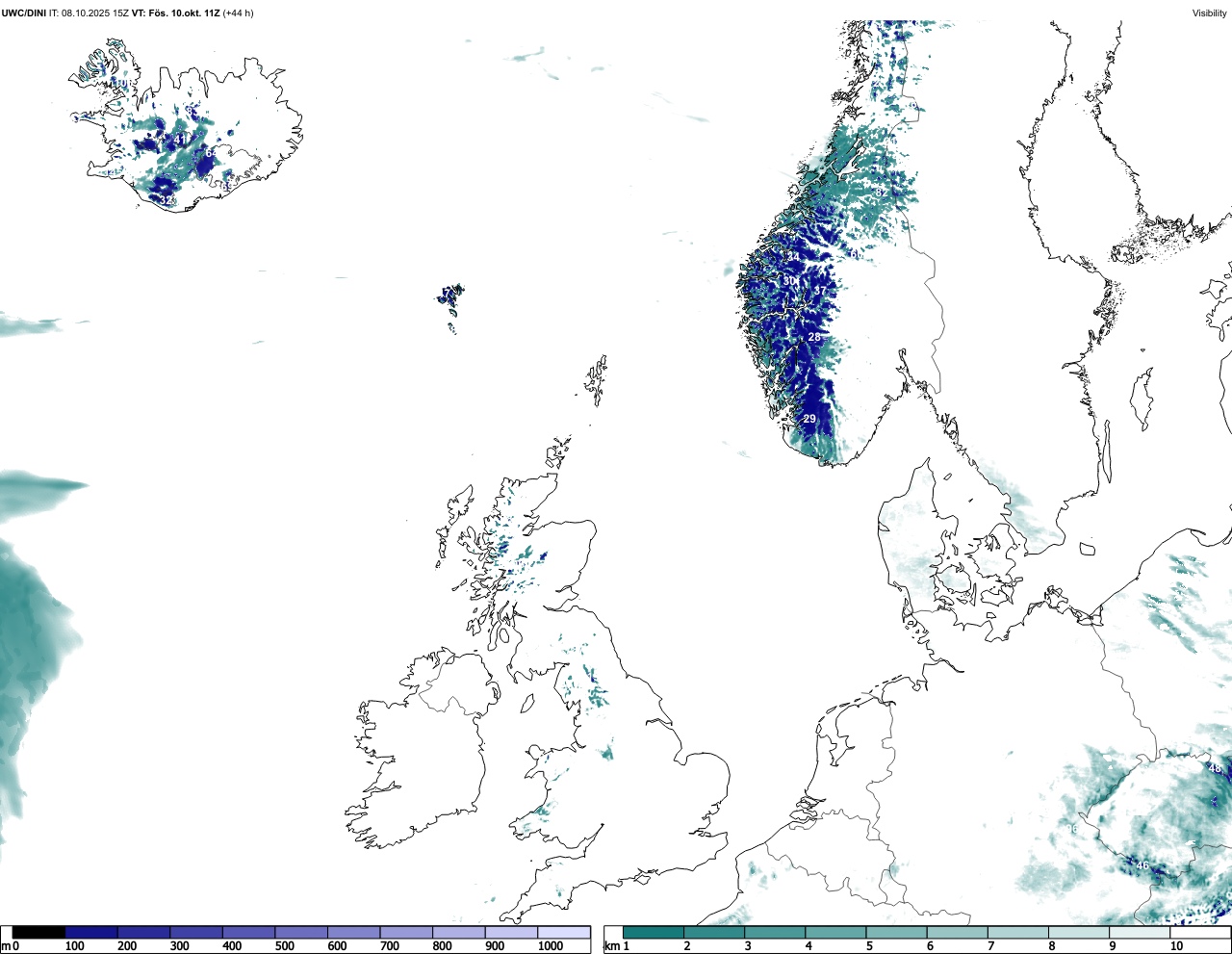Click the '9' tick on km scale
Screen dimensions: 1232x954
(x=1112, y=946)
